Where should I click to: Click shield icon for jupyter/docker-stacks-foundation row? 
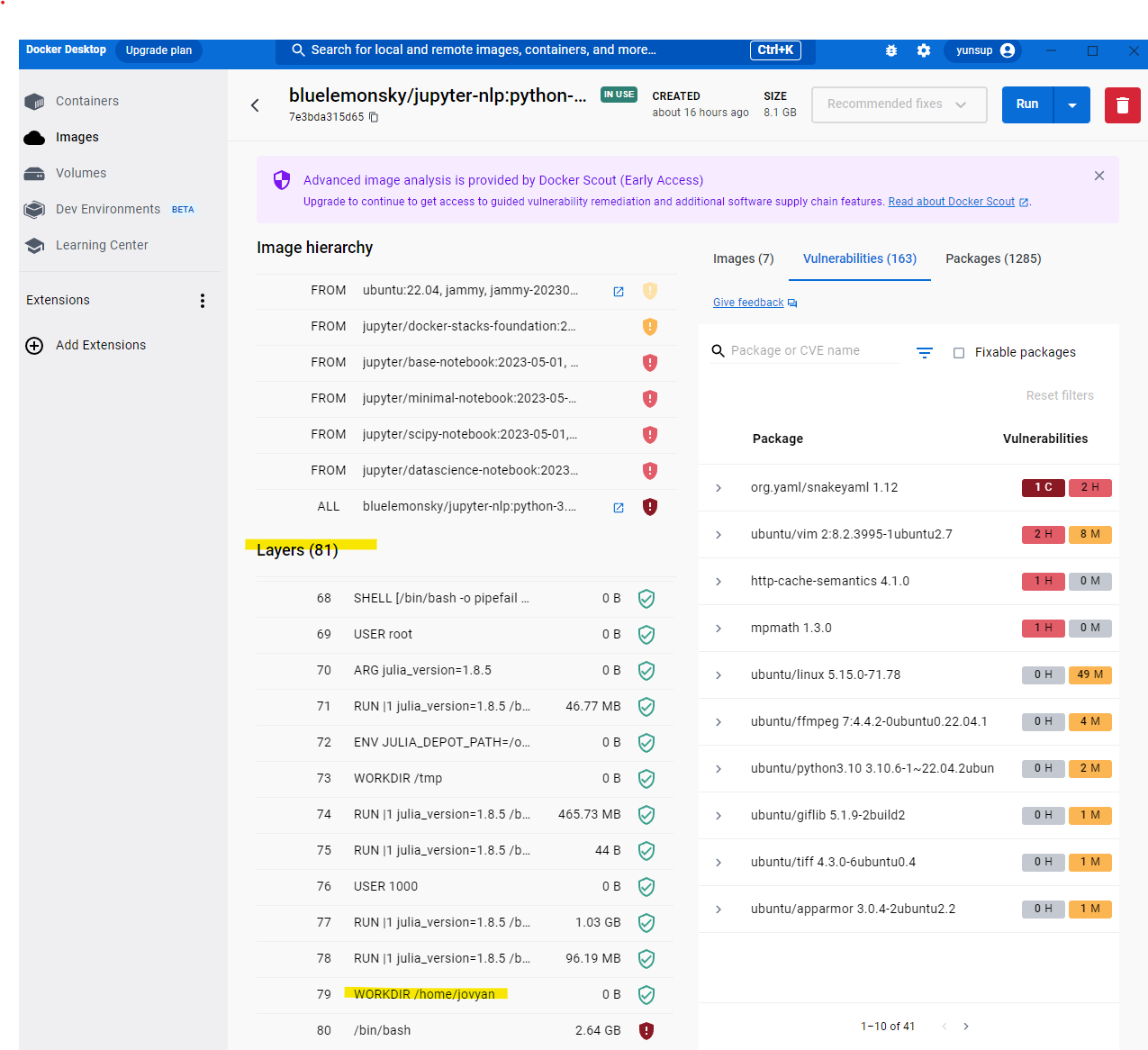click(x=650, y=327)
